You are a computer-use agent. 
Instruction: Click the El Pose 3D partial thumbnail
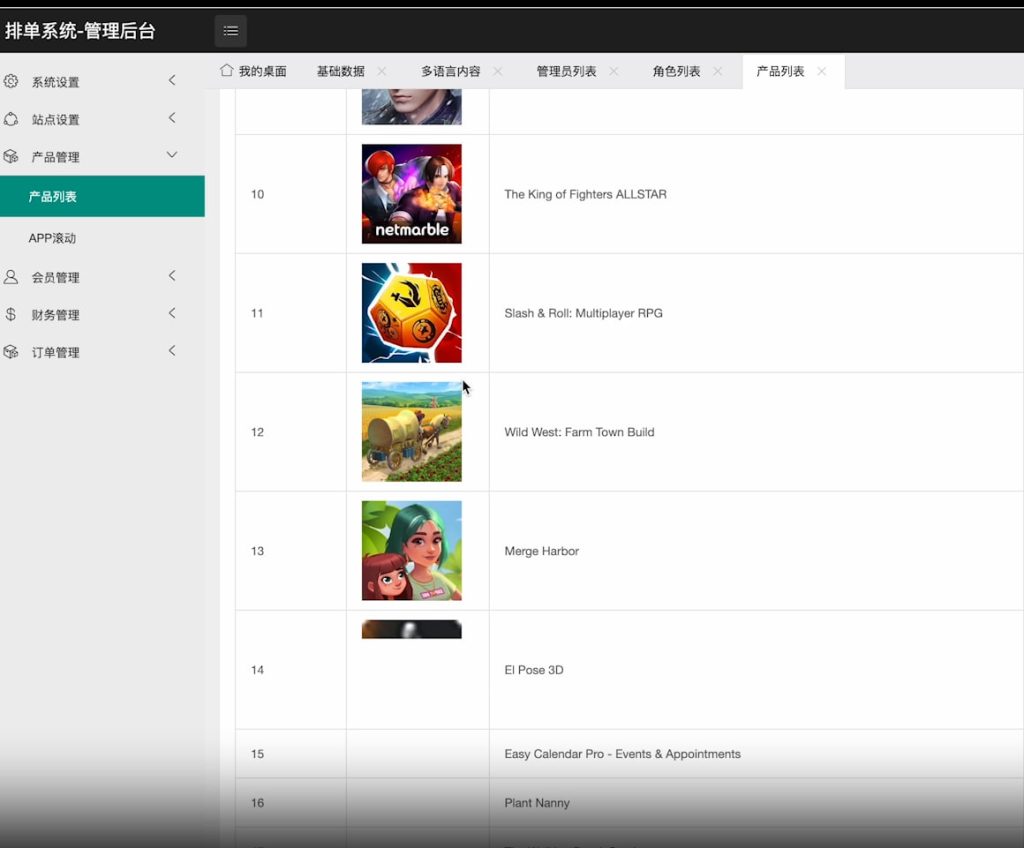pyautogui.click(x=411, y=629)
